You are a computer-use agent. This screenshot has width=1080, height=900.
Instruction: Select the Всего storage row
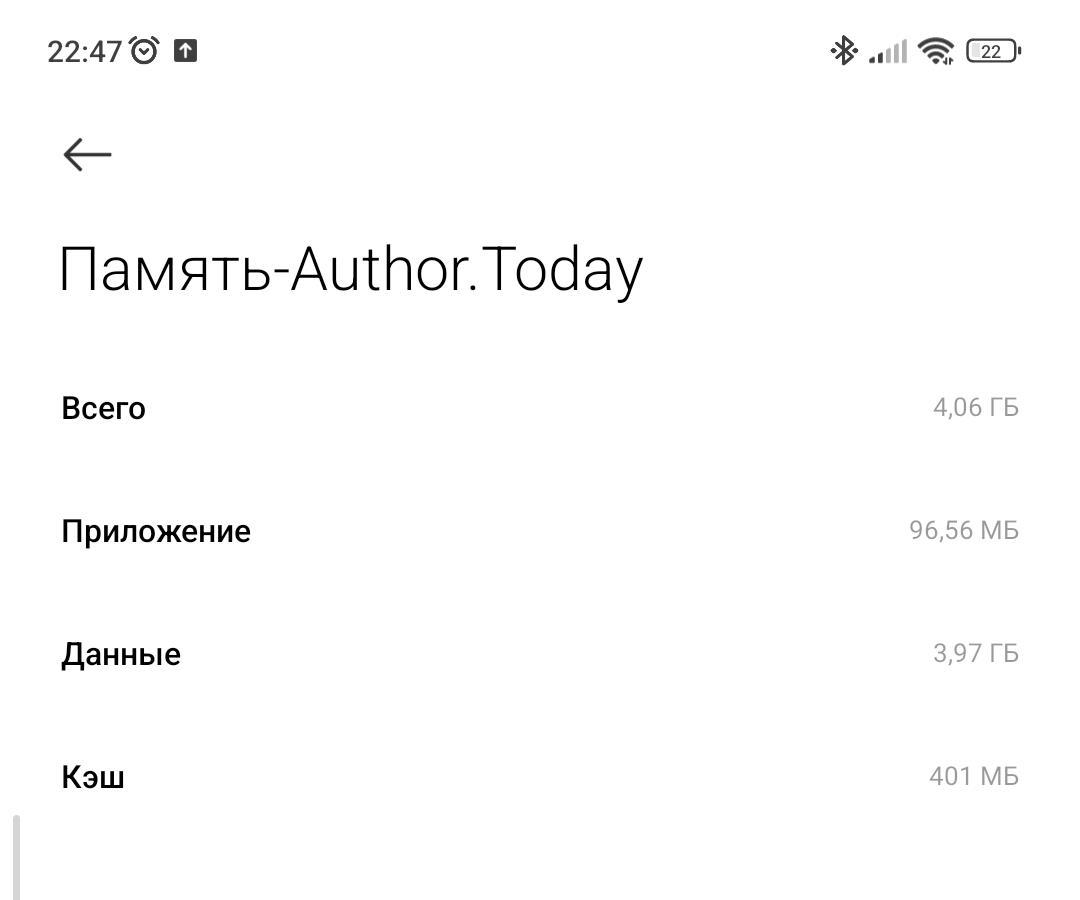pos(540,408)
